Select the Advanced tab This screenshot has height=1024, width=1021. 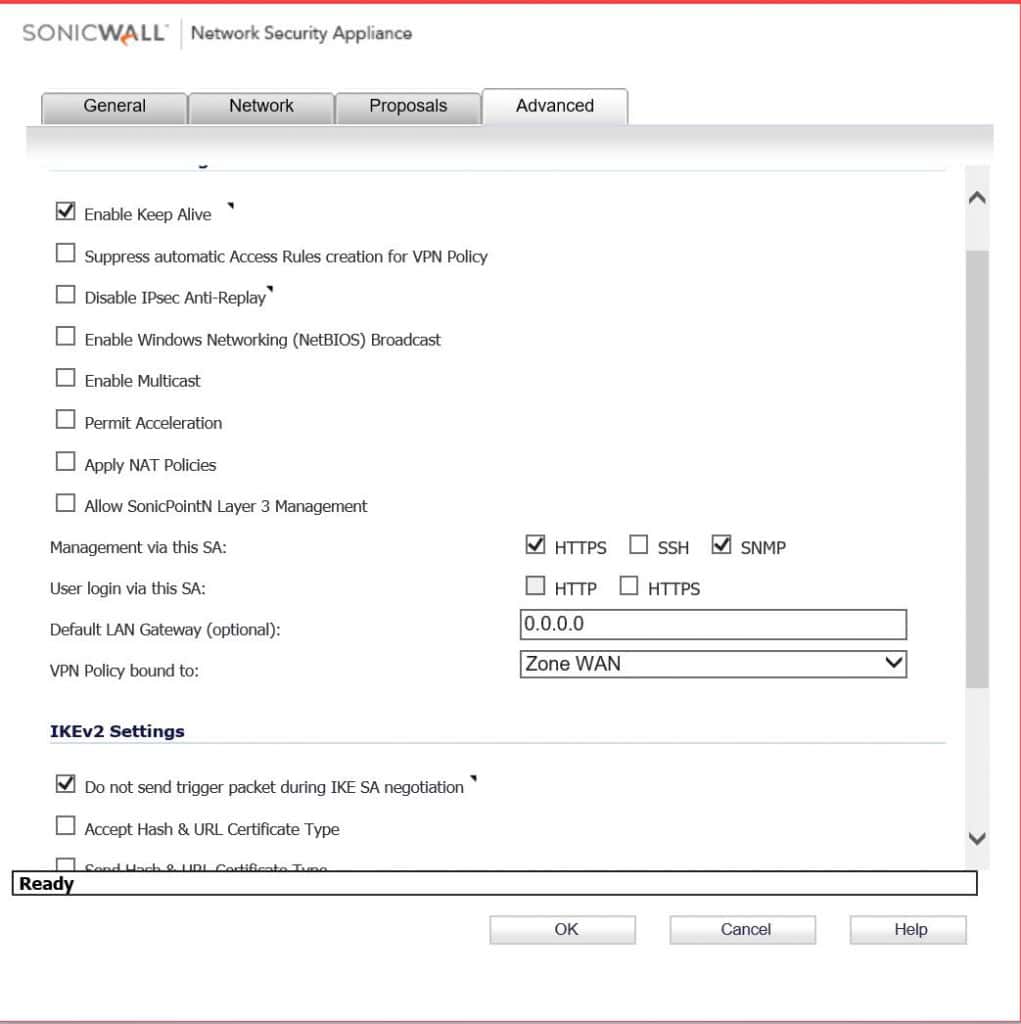click(x=555, y=106)
